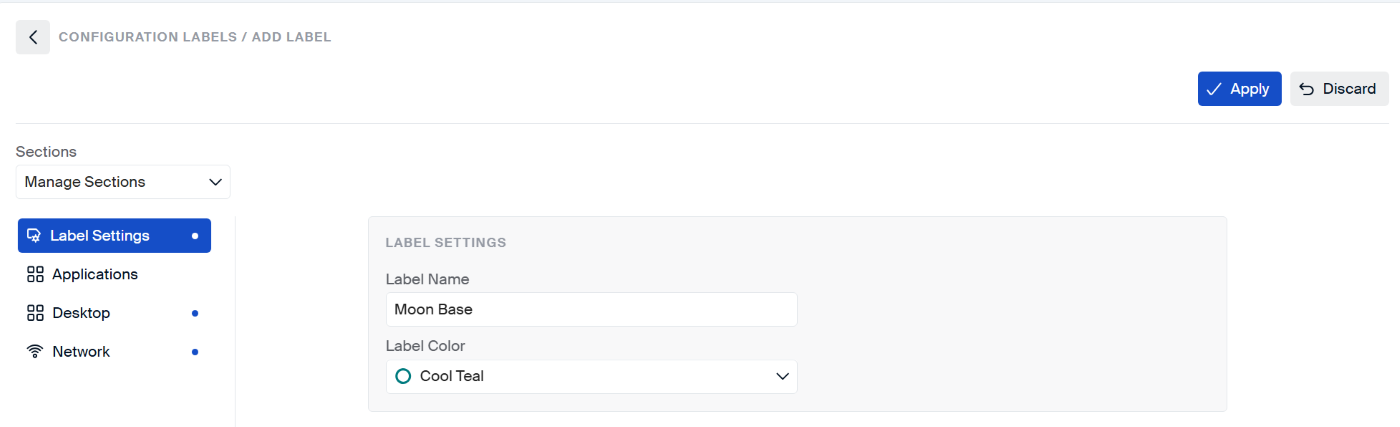Go to the Network section
The height and width of the screenshot is (427, 1400).
[x=81, y=352]
